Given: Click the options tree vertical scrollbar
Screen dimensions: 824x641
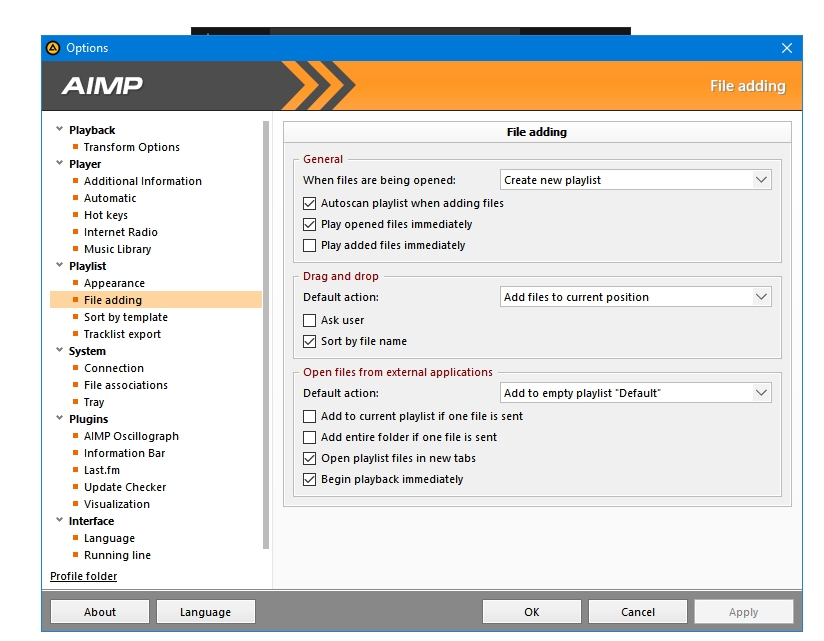Looking at the screenshot, I should pyautogui.click(x=266, y=335).
